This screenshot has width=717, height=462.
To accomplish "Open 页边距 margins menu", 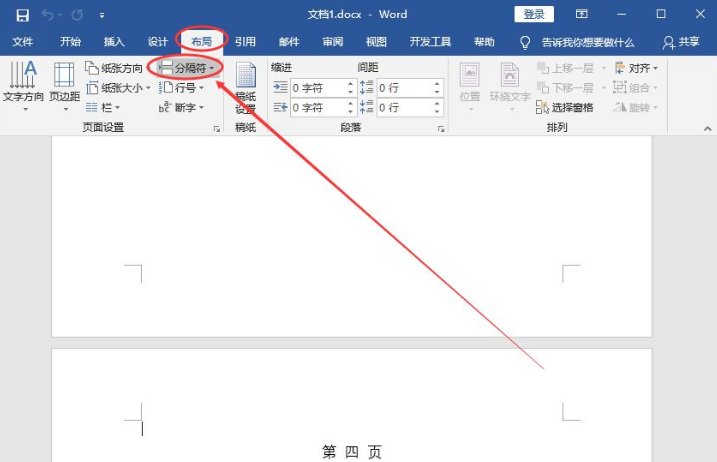I will click(x=64, y=86).
